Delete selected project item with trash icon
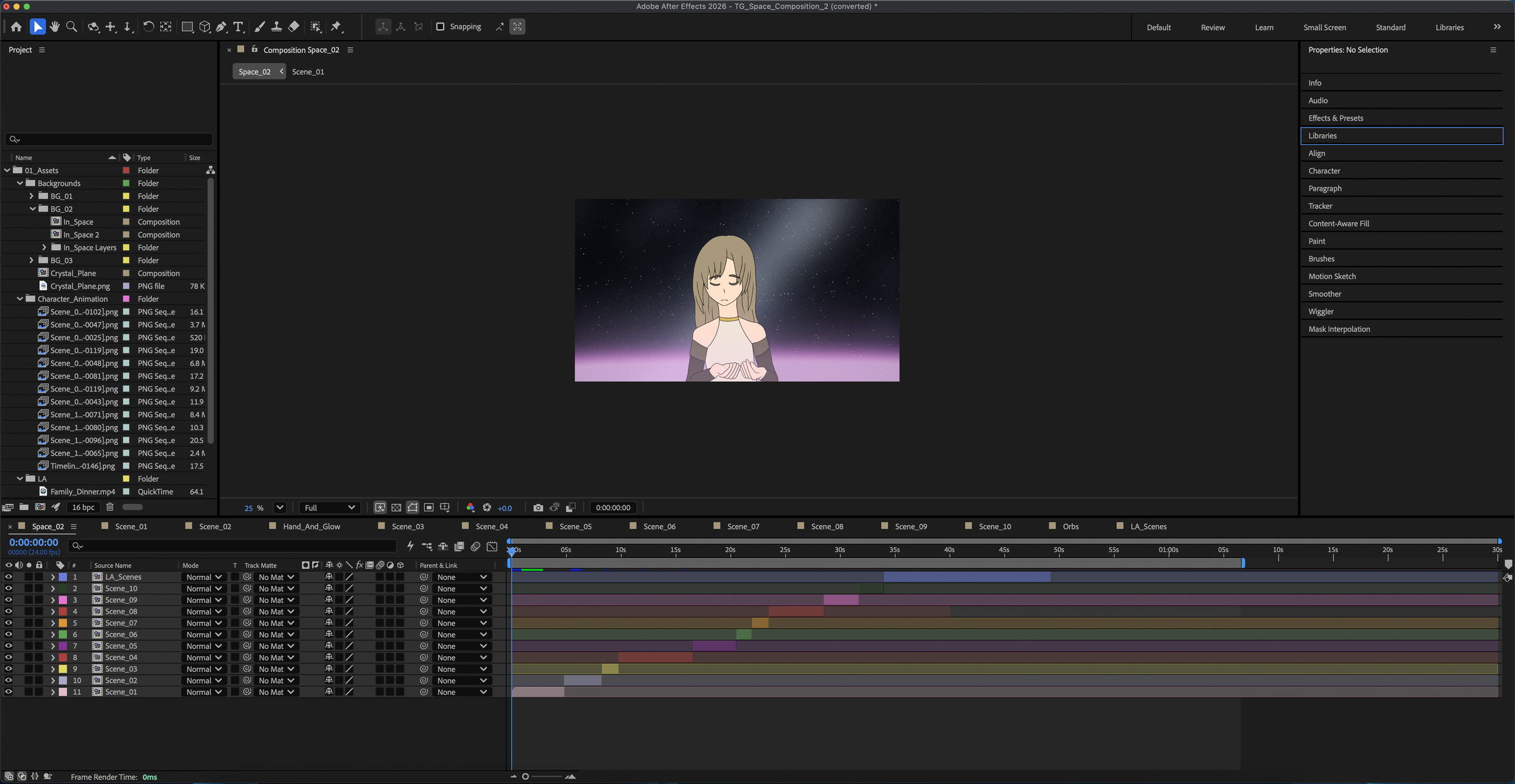 pyautogui.click(x=110, y=507)
